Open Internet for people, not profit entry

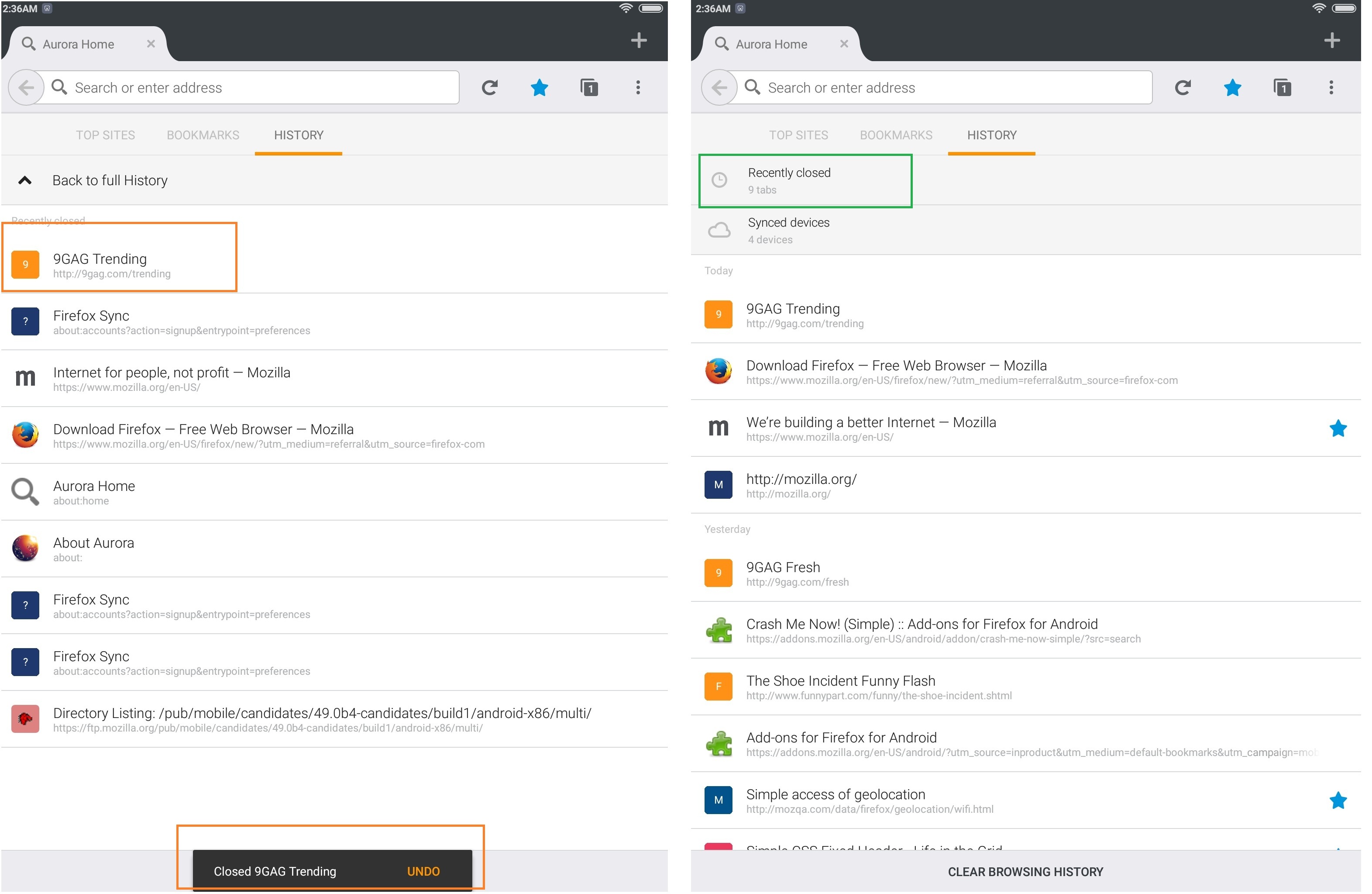(334, 378)
